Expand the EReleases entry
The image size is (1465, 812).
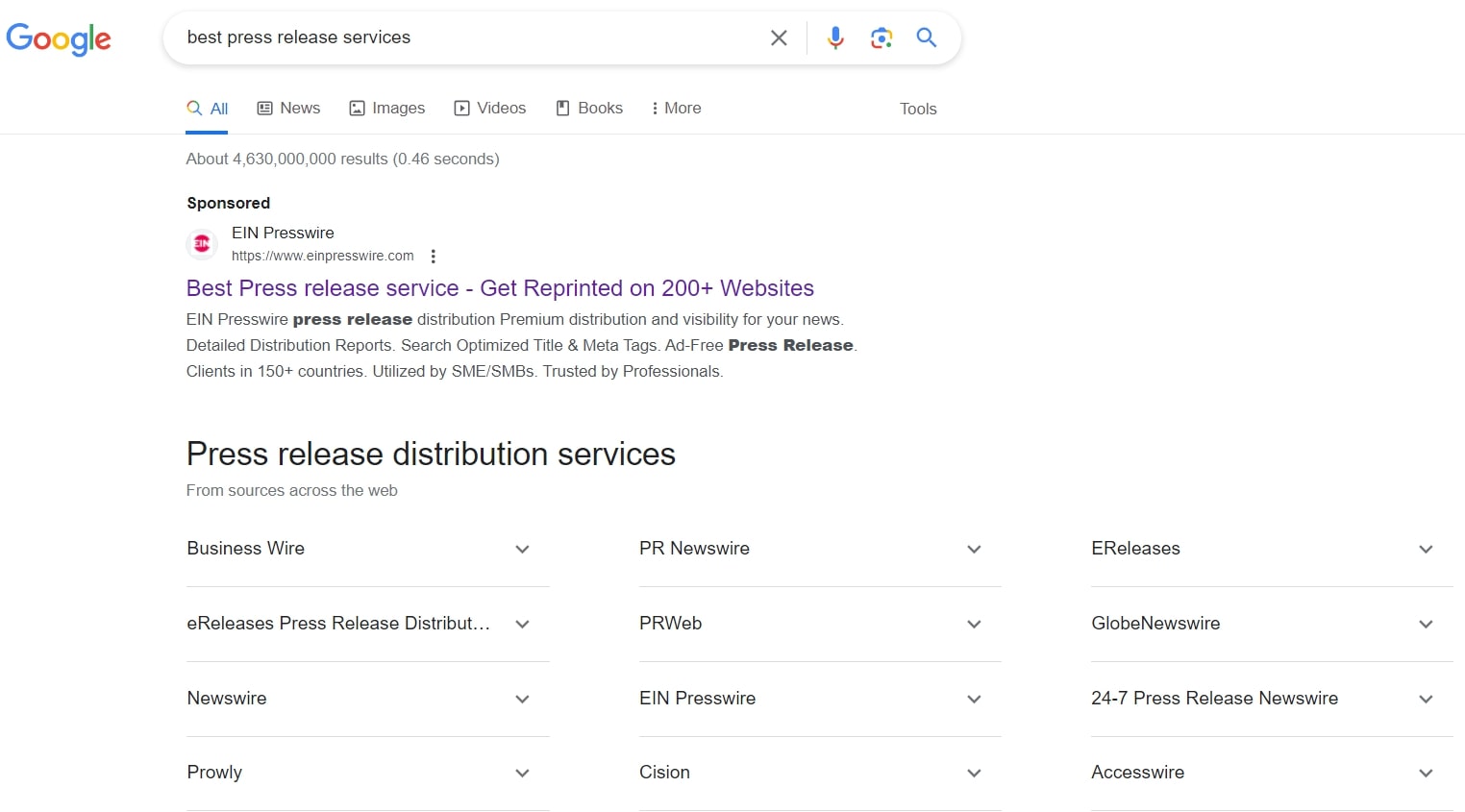point(1272,549)
